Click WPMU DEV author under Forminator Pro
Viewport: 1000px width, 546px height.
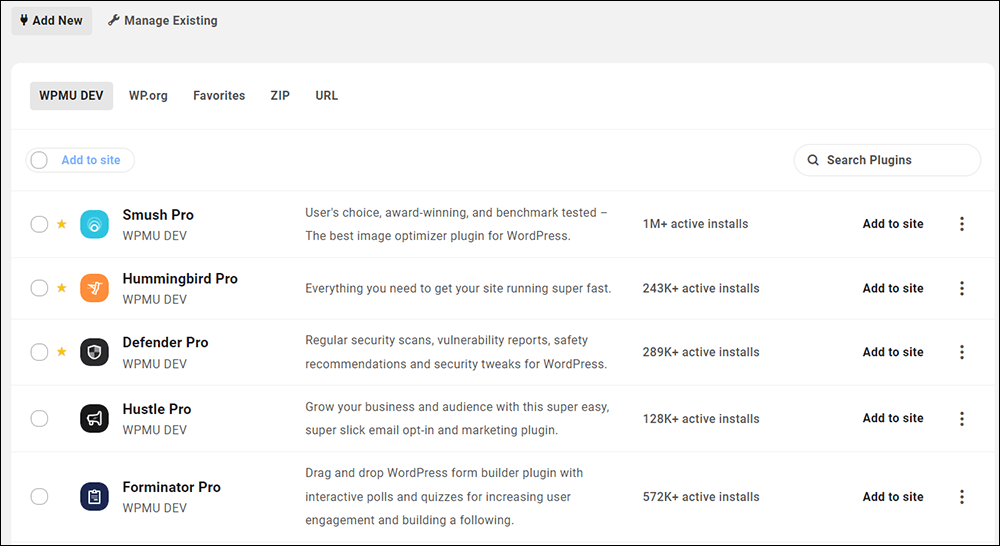pyautogui.click(x=154, y=508)
